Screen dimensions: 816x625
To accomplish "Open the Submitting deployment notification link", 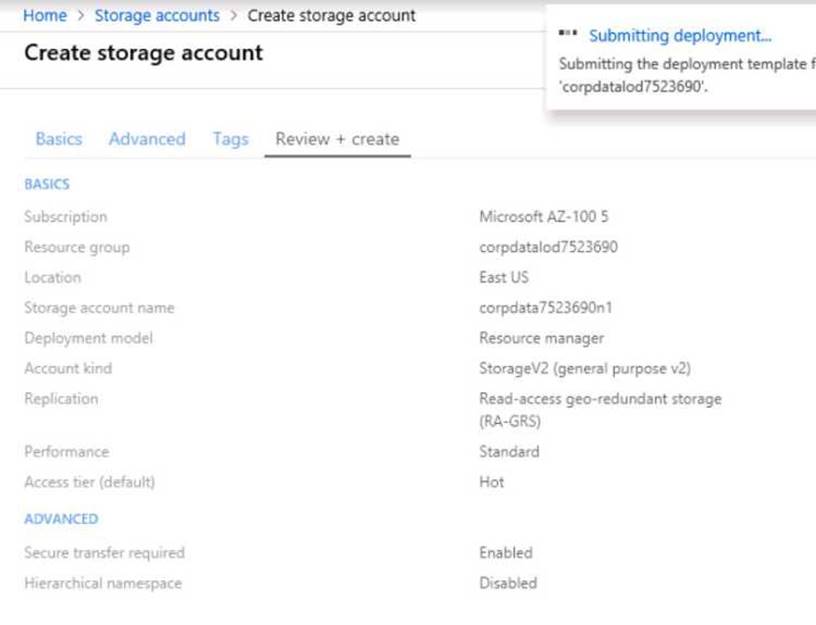I will click(680, 35).
